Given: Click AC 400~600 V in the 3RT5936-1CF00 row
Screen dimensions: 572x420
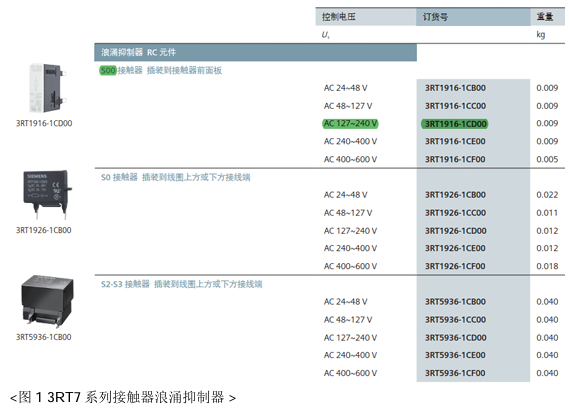Looking at the screenshot, I should click(350, 373).
